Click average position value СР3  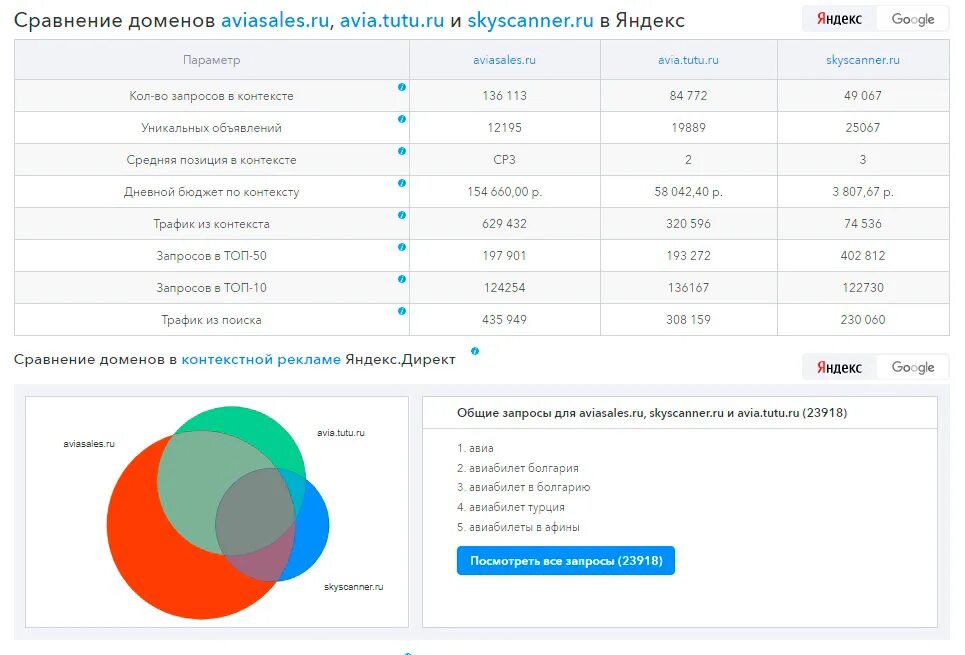[504, 160]
